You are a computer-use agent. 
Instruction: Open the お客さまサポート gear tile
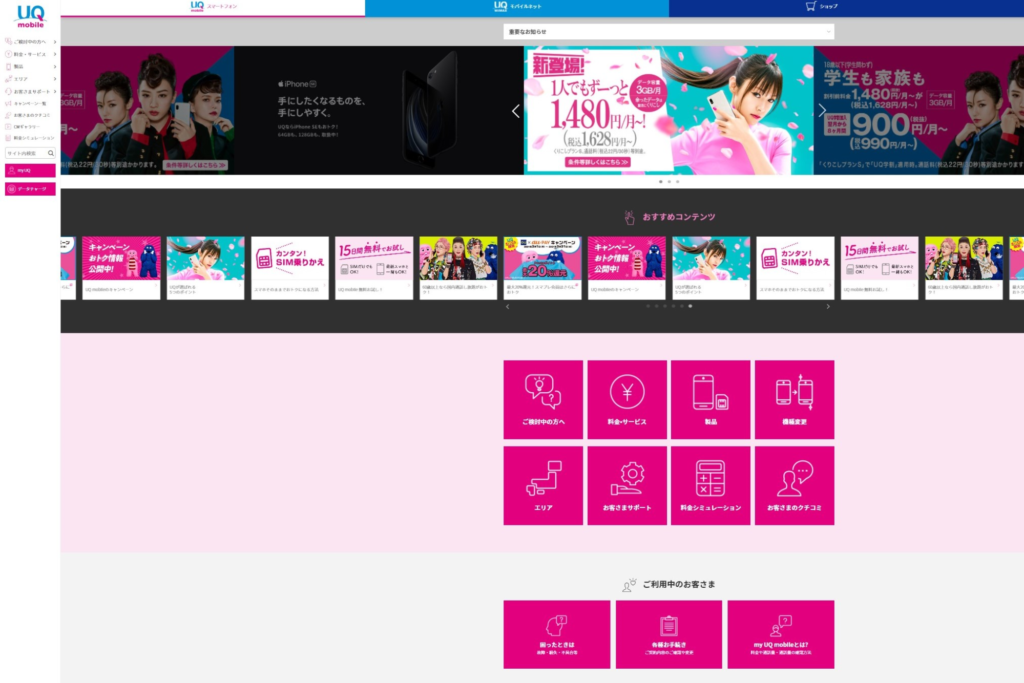(627, 486)
